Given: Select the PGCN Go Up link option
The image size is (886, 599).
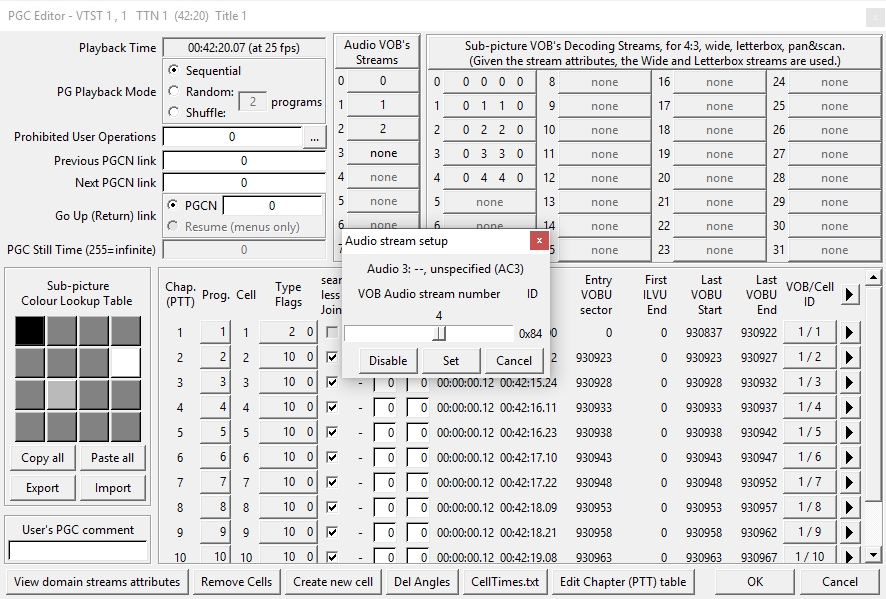Looking at the screenshot, I should pyautogui.click(x=173, y=205).
